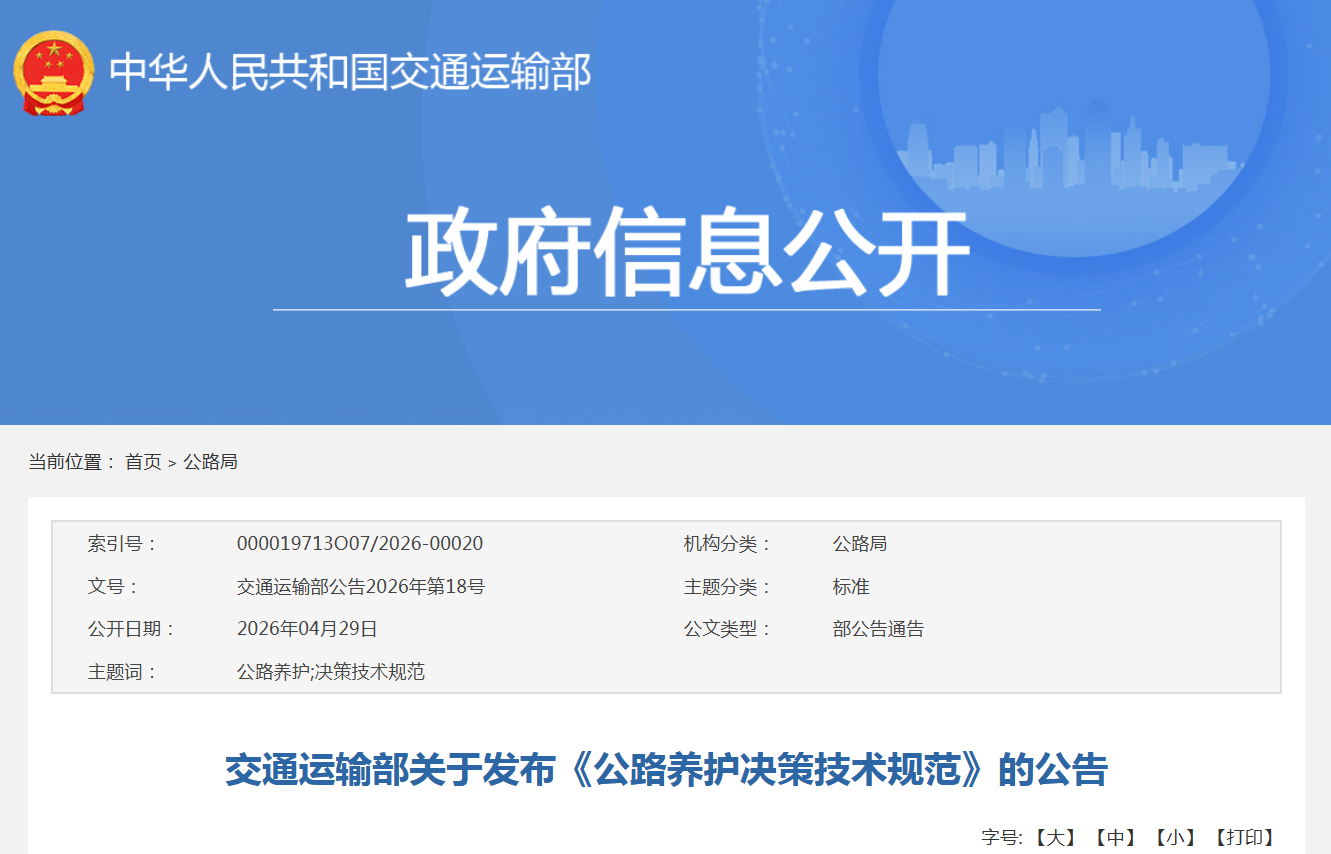This screenshot has height=854, width=1331.
Task: Click the keywords 公路养护;决策技术规范
Action: (331, 672)
